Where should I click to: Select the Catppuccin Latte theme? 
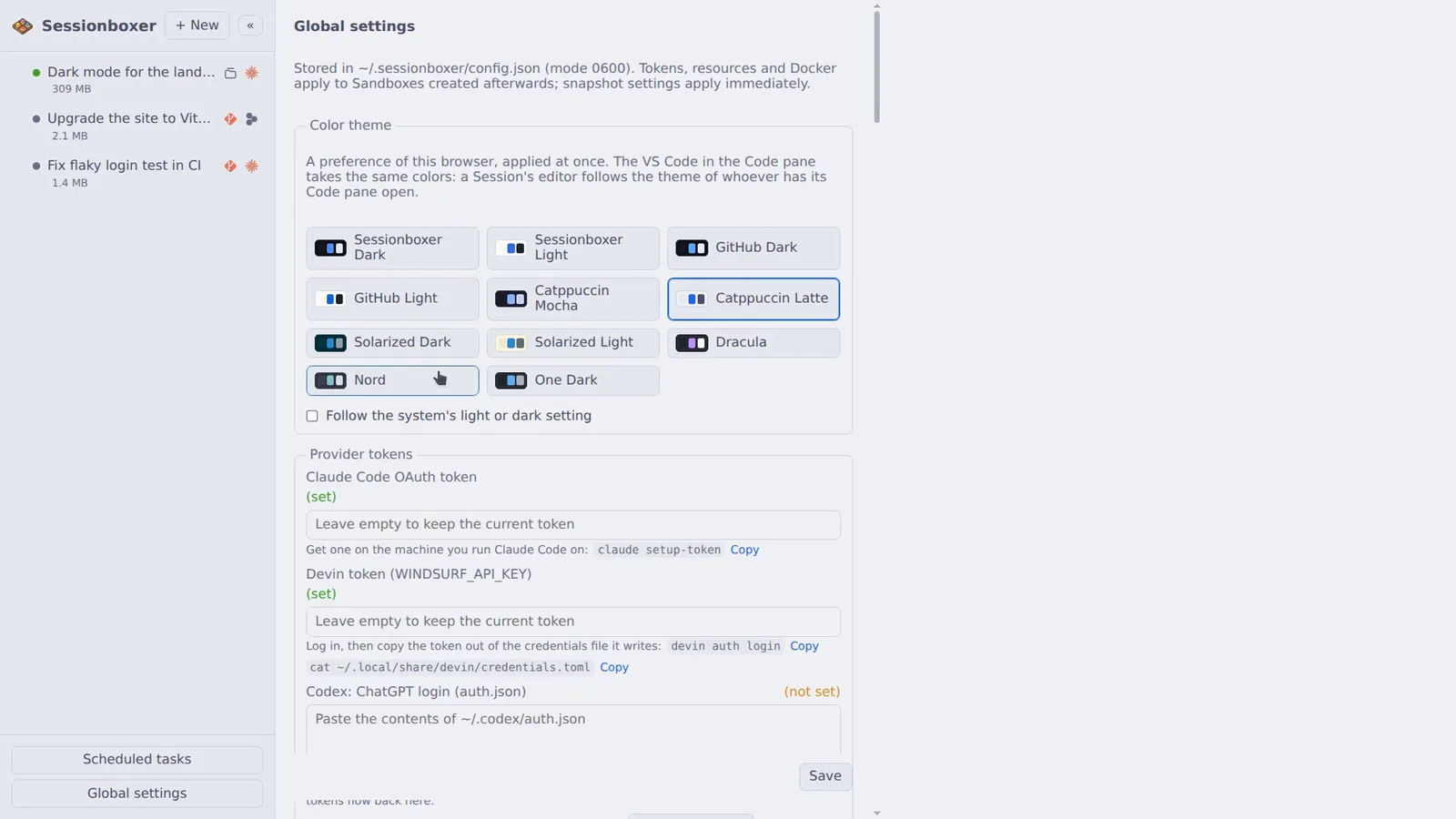pos(753,298)
